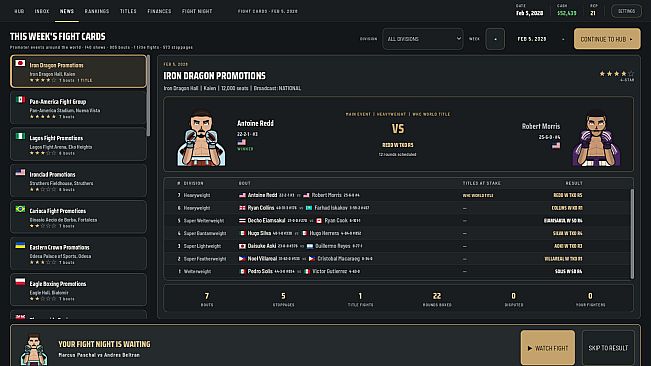
Task: Open the Inbox tab
Action: pos(42,11)
